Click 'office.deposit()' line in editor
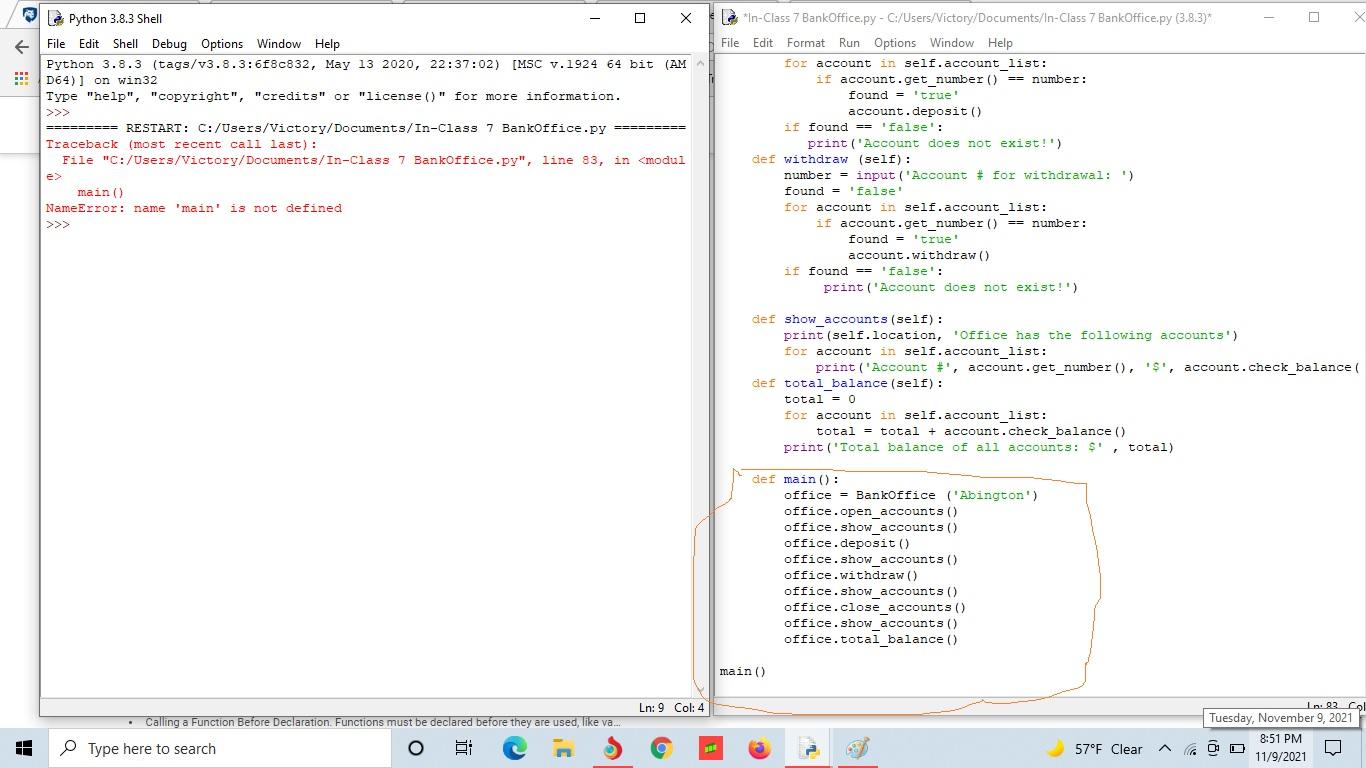1366x768 pixels. pyautogui.click(x=847, y=543)
